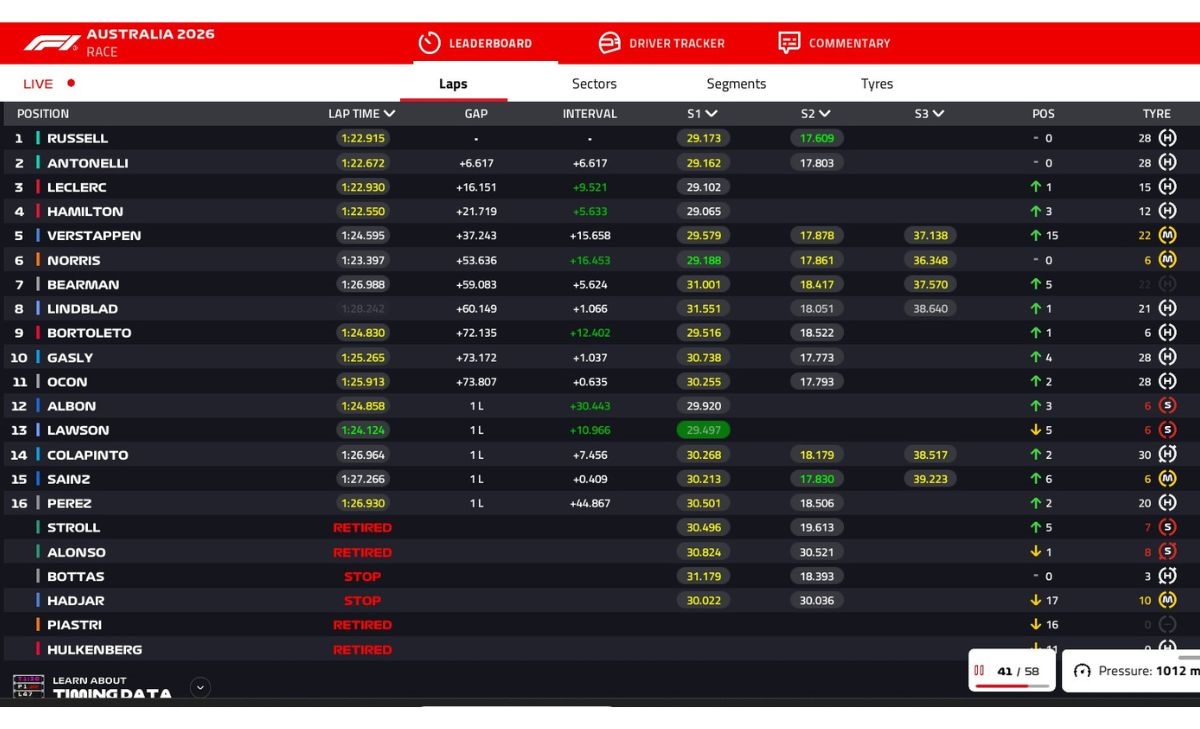Select the Segments tab
Screen dimensions: 1200x729
736,84
